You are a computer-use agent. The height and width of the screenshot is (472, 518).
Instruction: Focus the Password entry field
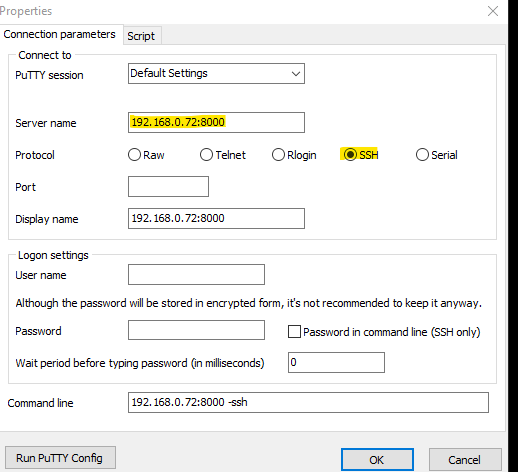coord(196,330)
